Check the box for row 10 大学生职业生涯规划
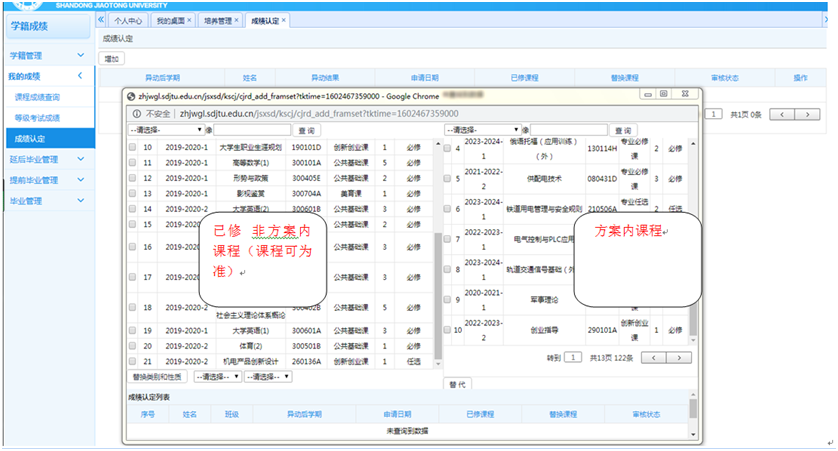 click(x=133, y=147)
